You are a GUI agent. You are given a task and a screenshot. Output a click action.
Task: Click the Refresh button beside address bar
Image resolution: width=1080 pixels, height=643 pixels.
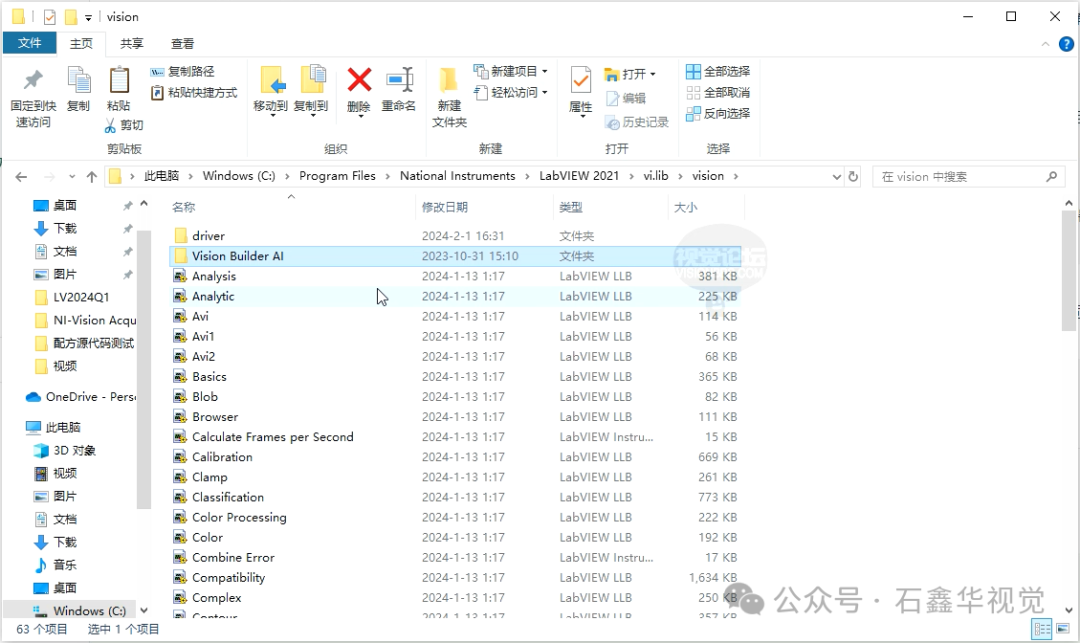pyautogui.click(x=853, y=176)
